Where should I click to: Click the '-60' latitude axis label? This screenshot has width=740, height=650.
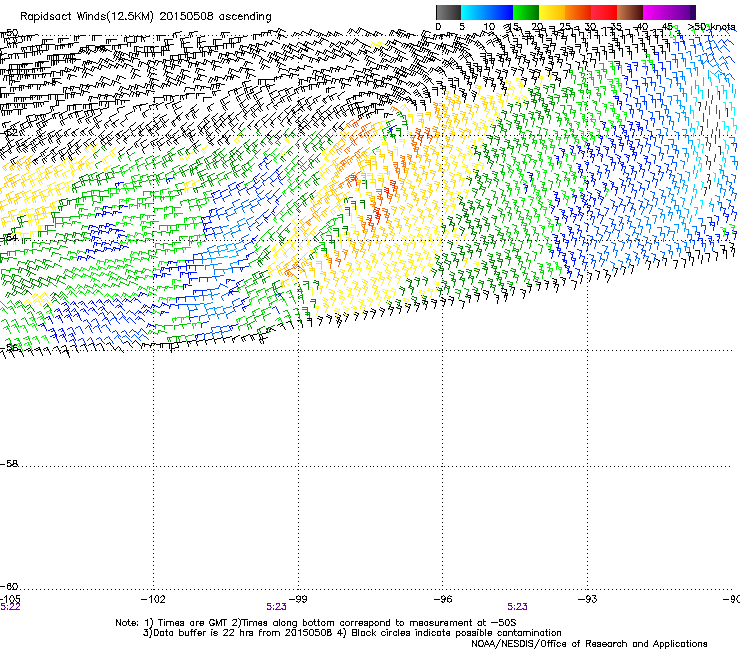[x=9, y=586]
